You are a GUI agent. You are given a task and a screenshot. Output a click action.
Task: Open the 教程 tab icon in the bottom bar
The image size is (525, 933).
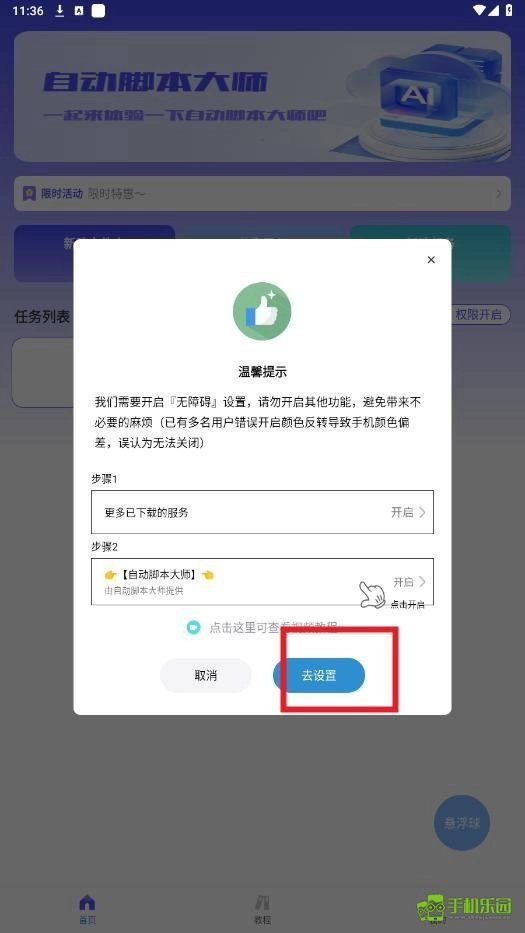coord(262,902)
